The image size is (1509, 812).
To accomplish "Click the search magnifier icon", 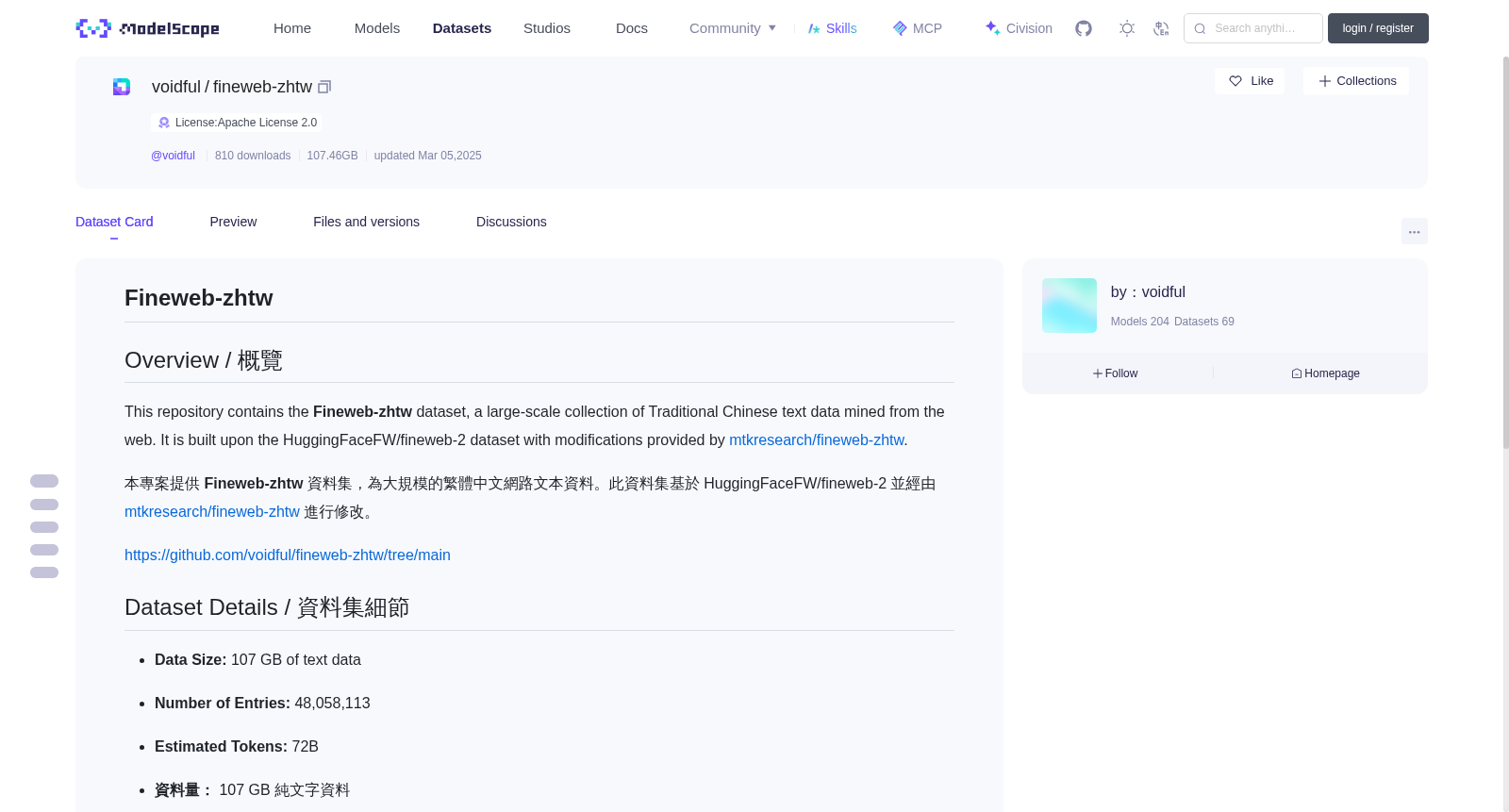I will tap(1200, 28).
